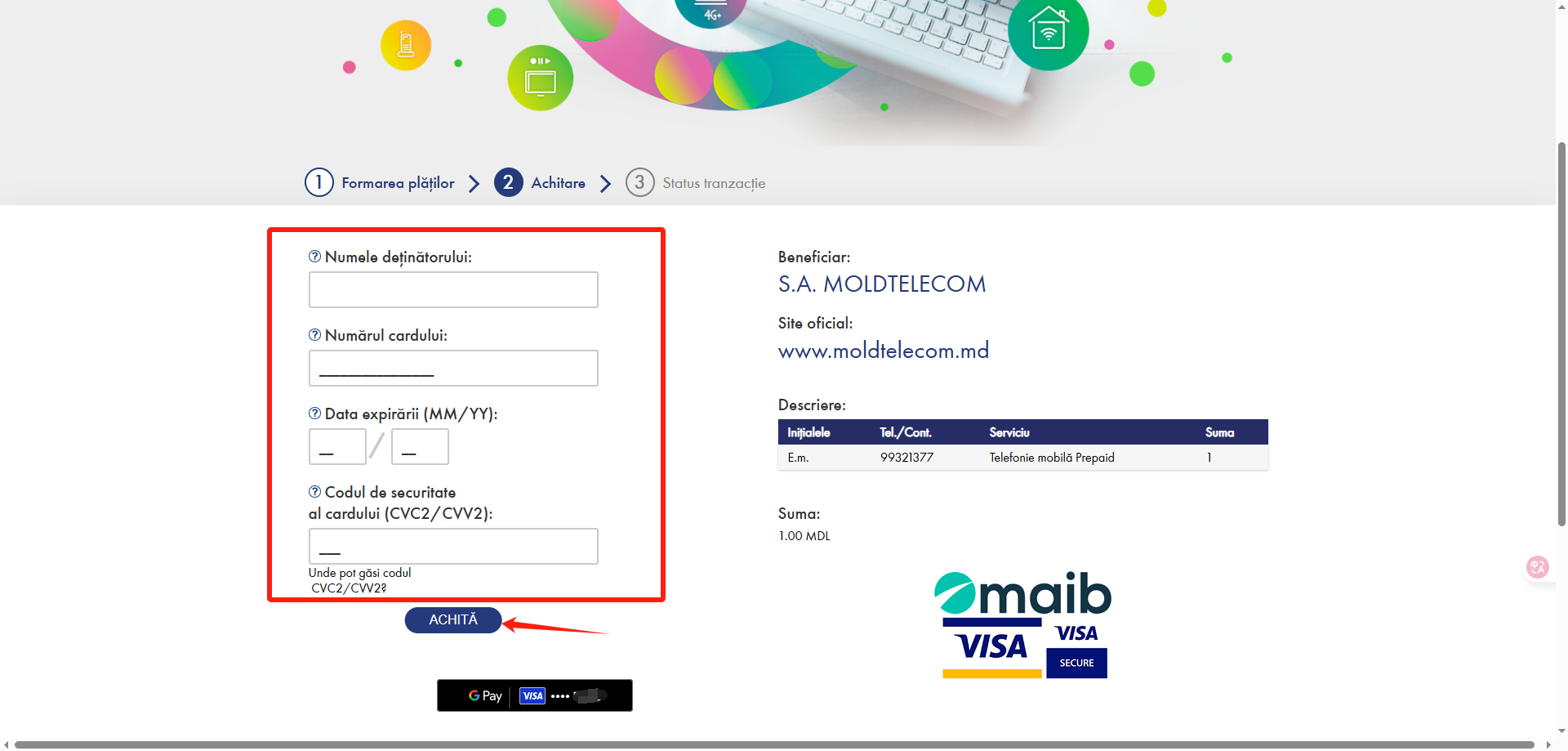This screenshot has width=1568, height=751.
Task: Pay with Google Pay Visa button
Action: pyautogui.click(x=535, y=695)
